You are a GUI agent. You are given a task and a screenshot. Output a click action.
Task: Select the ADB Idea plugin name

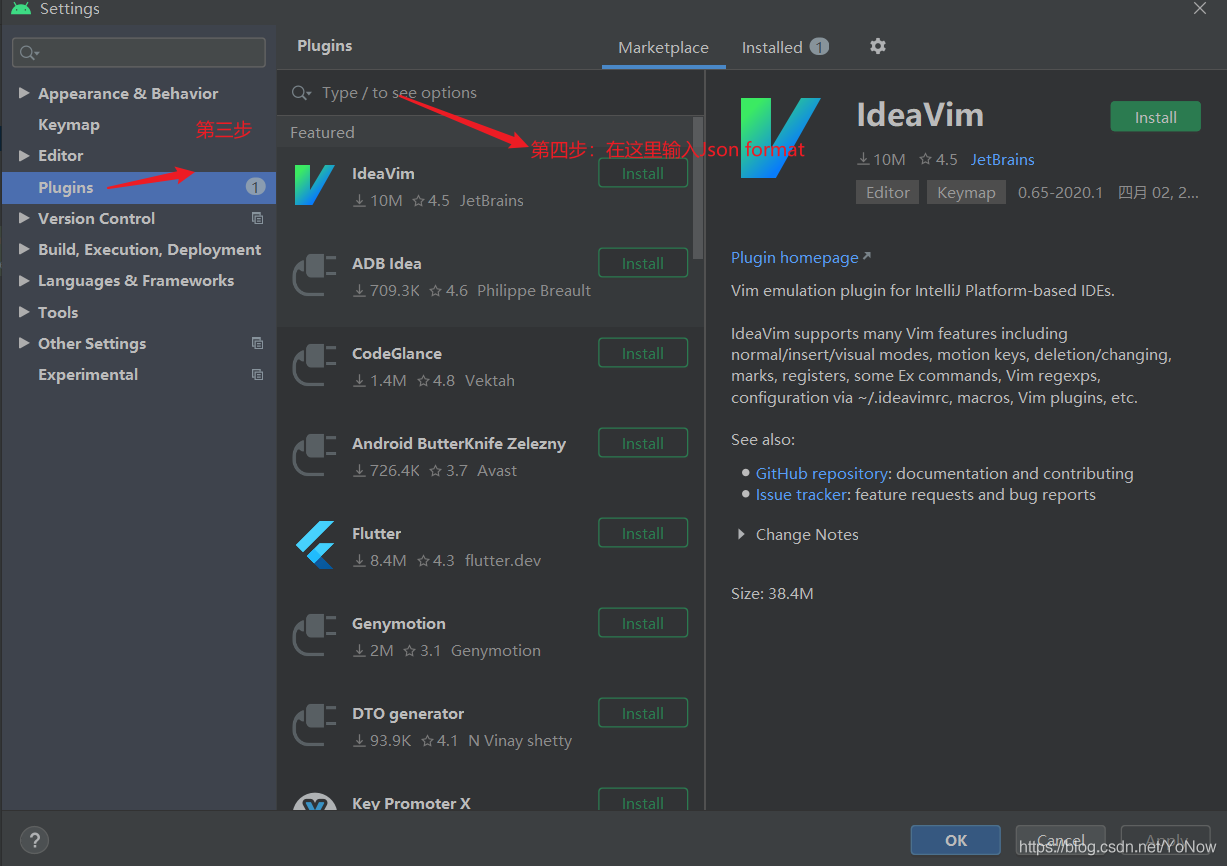point(387,263)
